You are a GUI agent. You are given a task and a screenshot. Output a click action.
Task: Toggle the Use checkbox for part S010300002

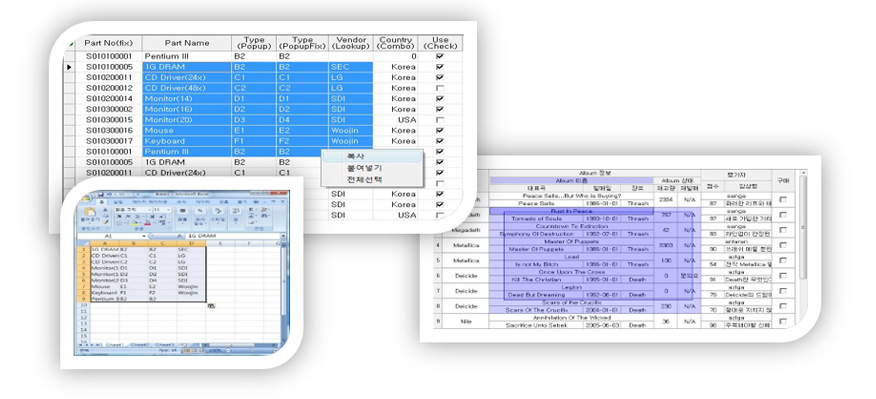point(440,110)
